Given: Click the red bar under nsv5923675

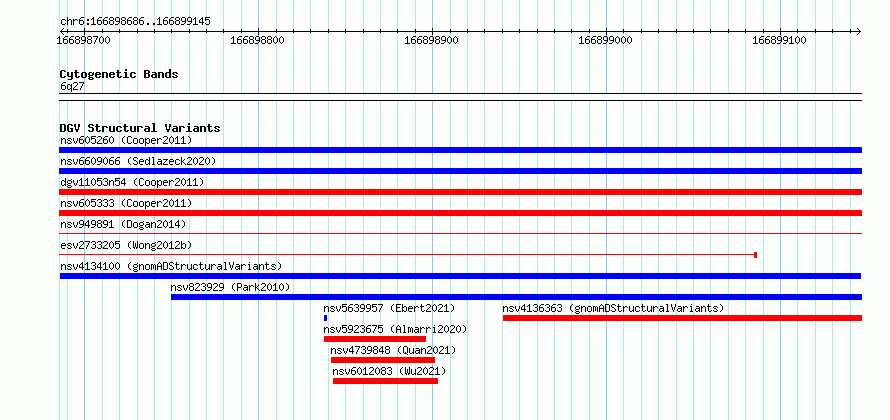Looking at the screenshot, I should click(375, 339).
